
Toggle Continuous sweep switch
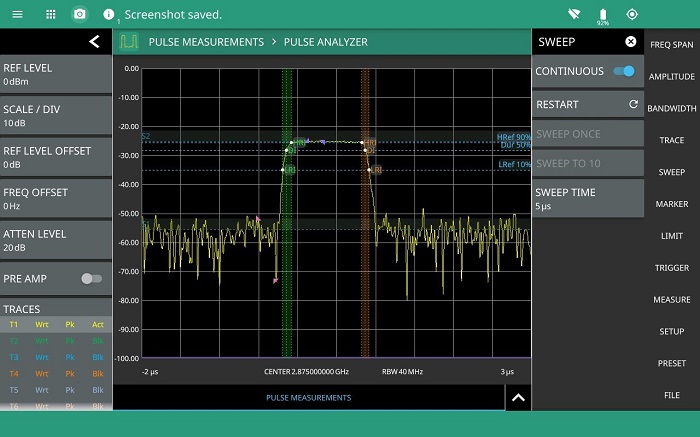(624, 71)
